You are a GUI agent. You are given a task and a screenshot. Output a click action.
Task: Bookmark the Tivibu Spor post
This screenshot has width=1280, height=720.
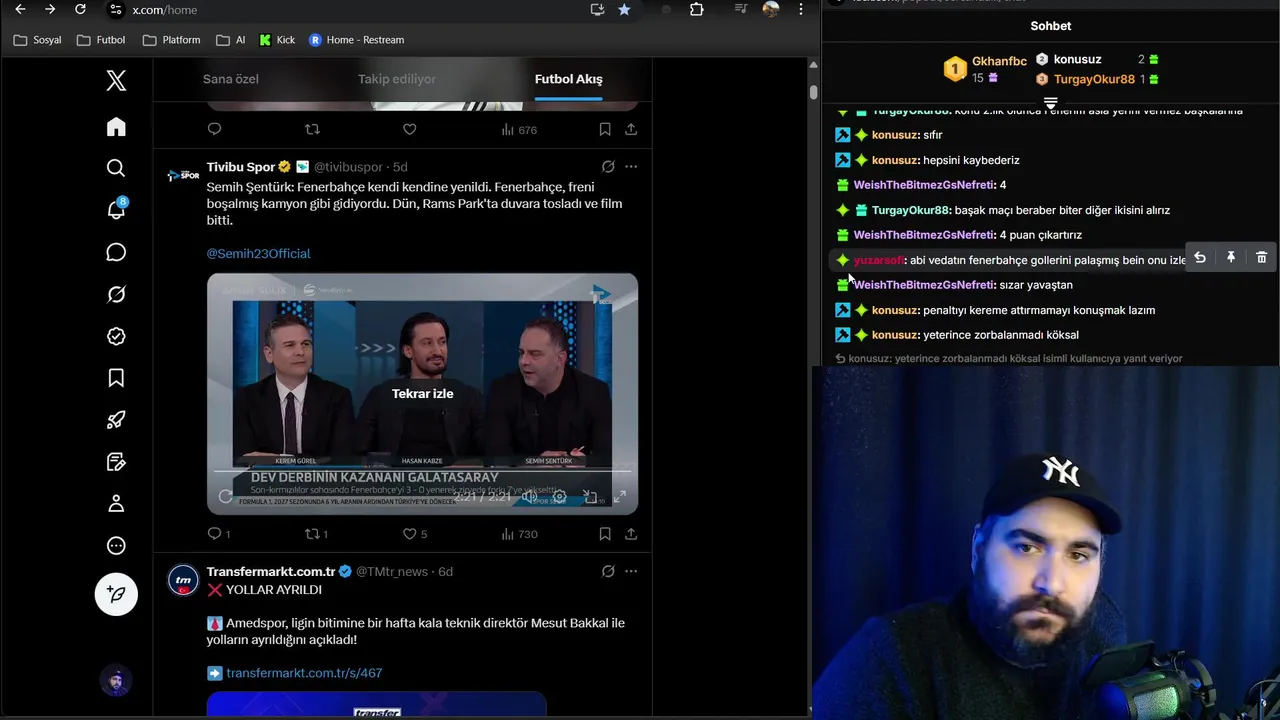pyautogui.click(x=605, y=534)
